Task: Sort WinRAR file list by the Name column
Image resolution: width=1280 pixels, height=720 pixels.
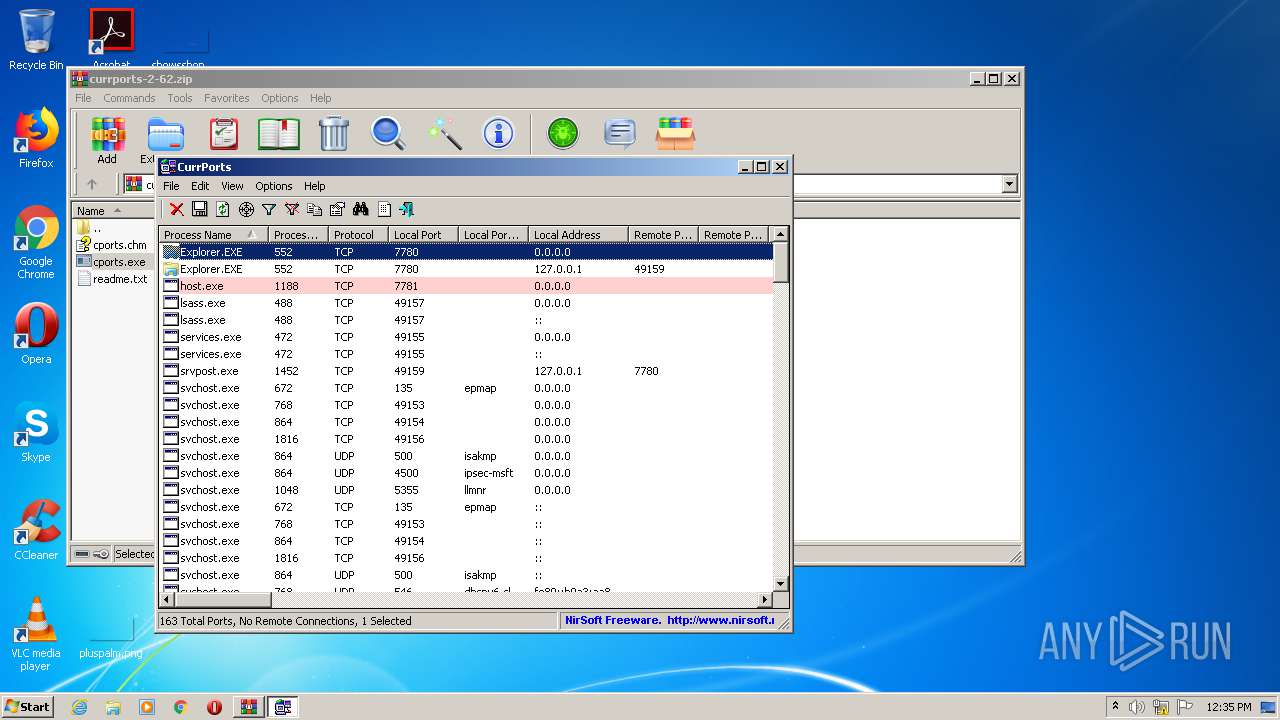Action: [x=112, y=211]
